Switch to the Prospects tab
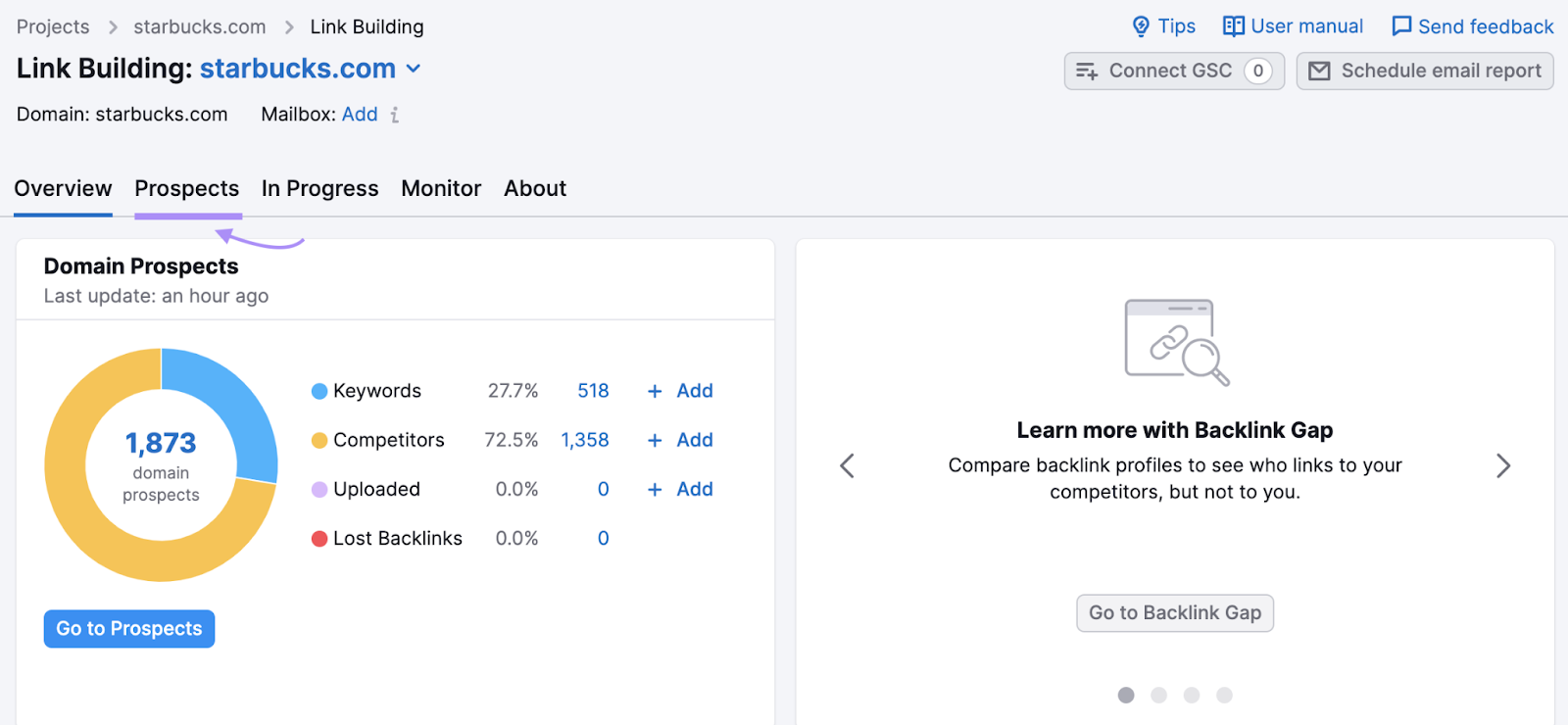Image resolution: width=1568 pixels, height=725 pixels. 187,188
